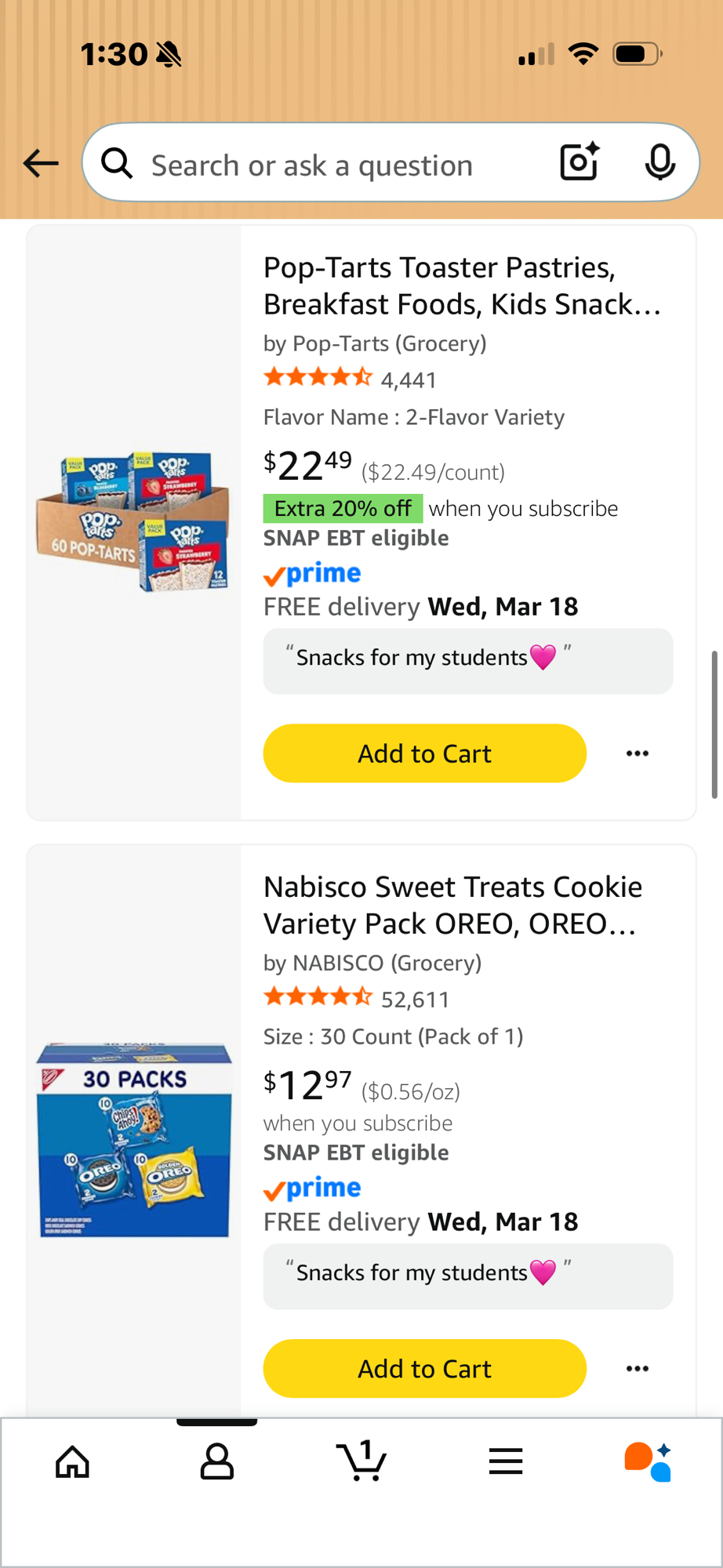723x1568 pixels.
Task: Tap the back arrow icon
Action: click(x=41, y=163)
